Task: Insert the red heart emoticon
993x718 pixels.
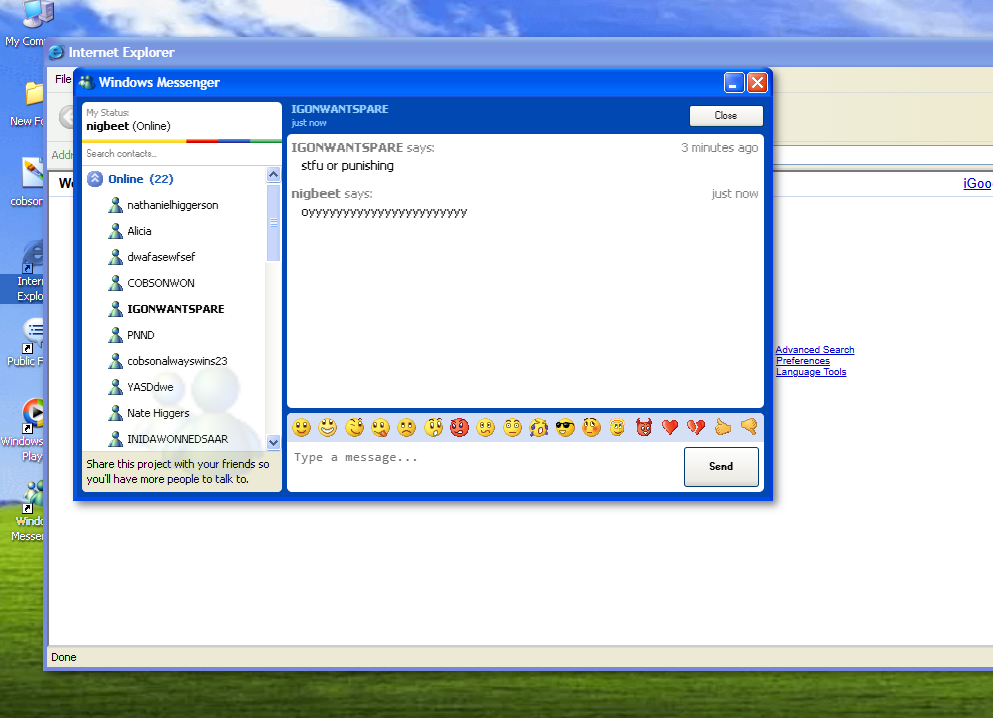Action: [670, 428]
